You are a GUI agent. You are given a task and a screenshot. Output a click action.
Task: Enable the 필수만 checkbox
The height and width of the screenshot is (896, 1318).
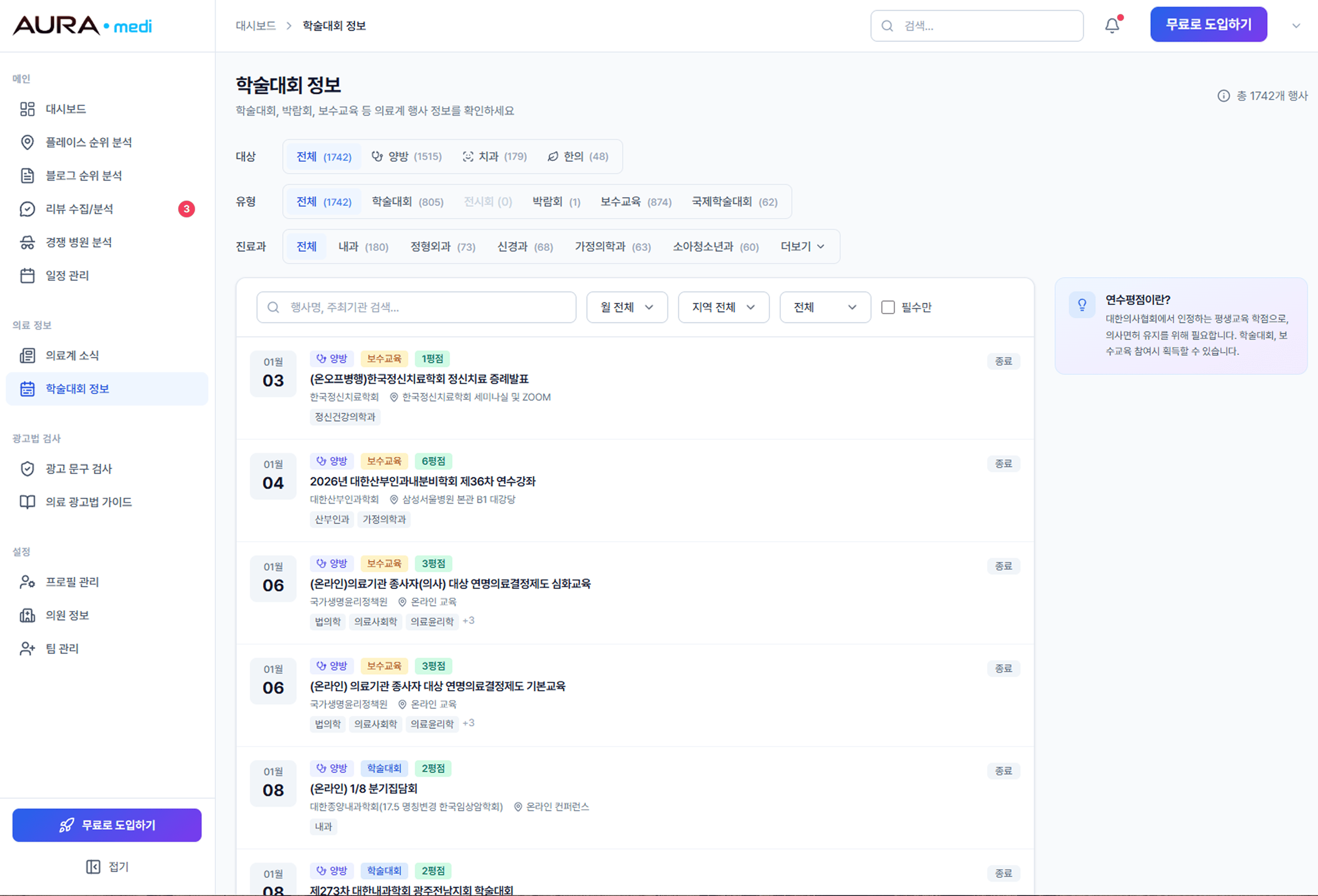coord(888,307)
